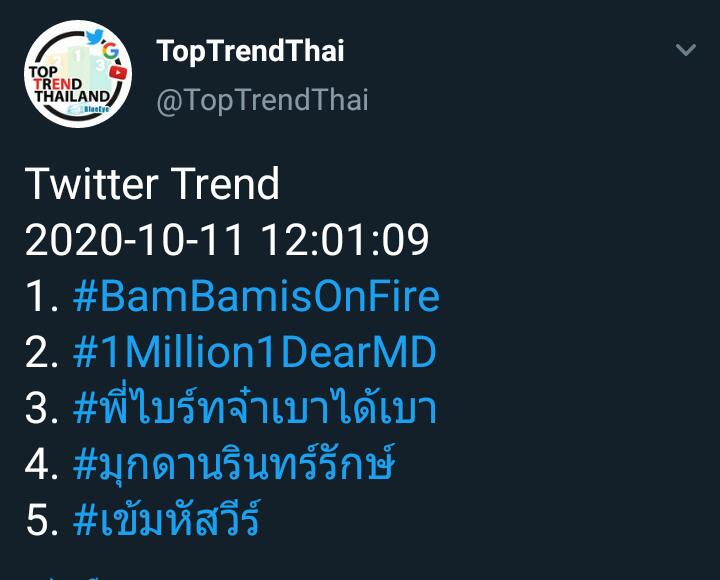This screenshot has width=720, height=580.
Task: Click the rank number '5.' list marker
Action: (x=42, y=522)
